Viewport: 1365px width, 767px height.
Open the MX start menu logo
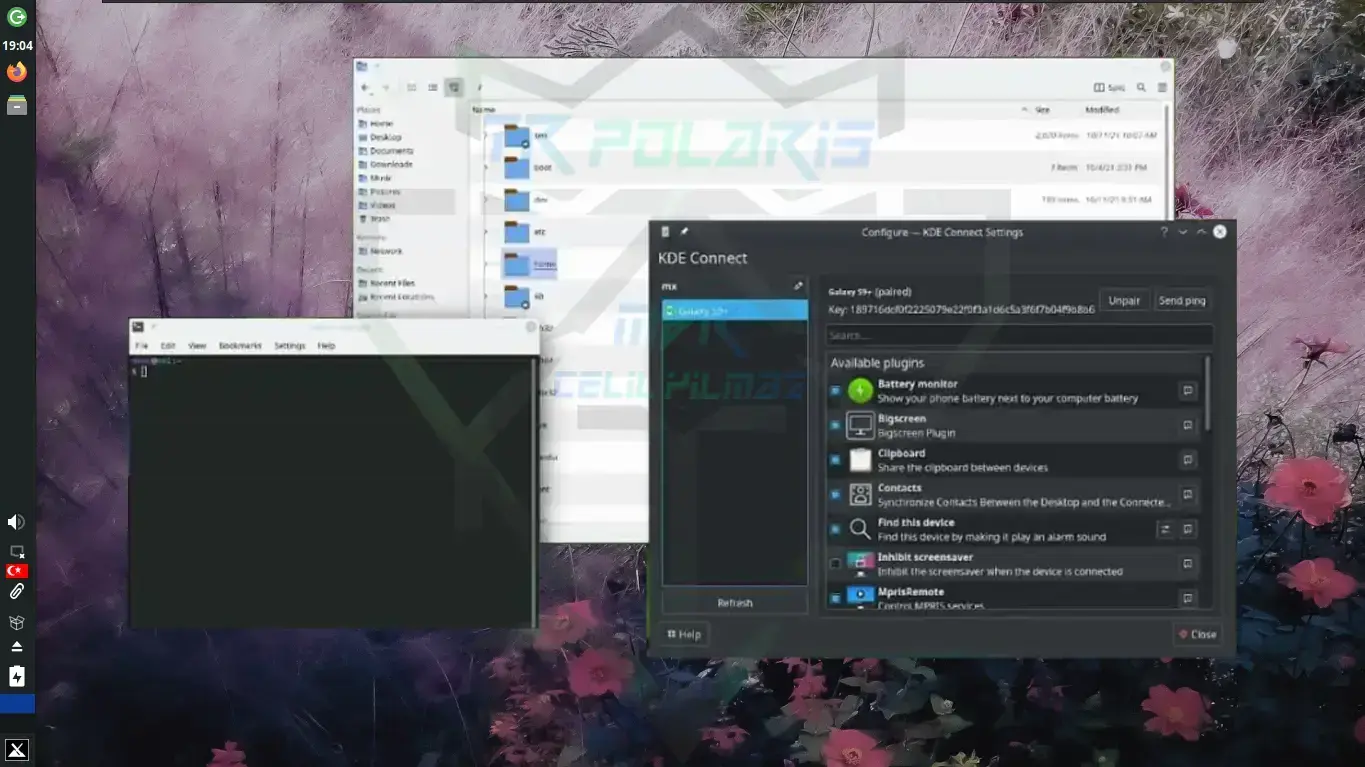[17, 750]
